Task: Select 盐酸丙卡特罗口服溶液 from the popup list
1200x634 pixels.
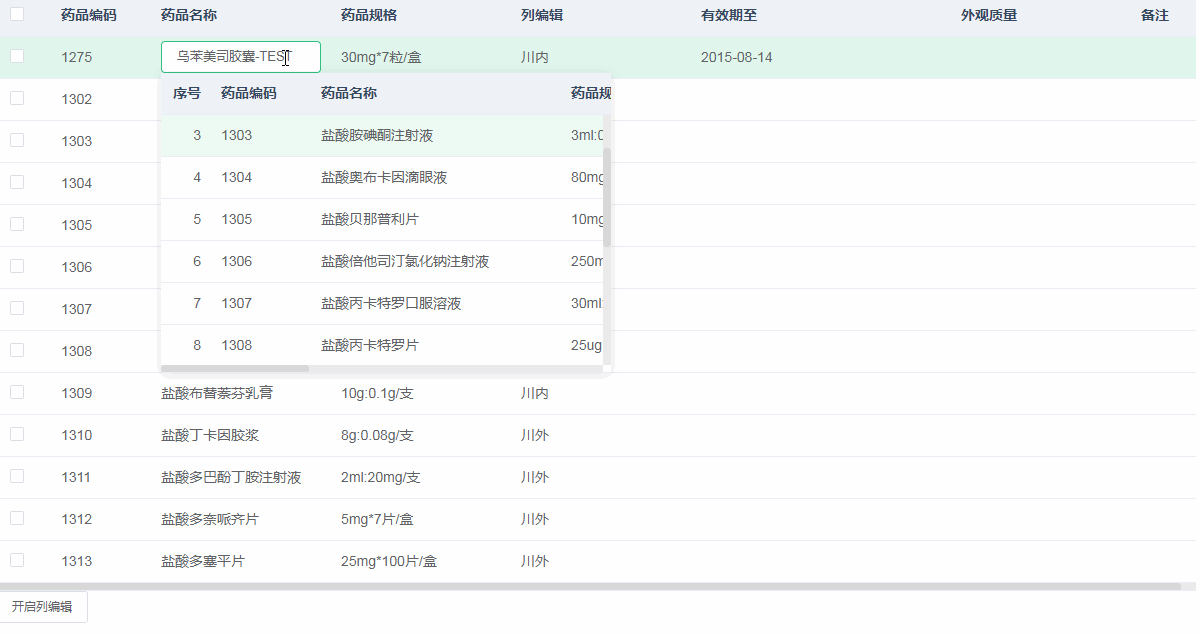Action: [x=390, y=303]
